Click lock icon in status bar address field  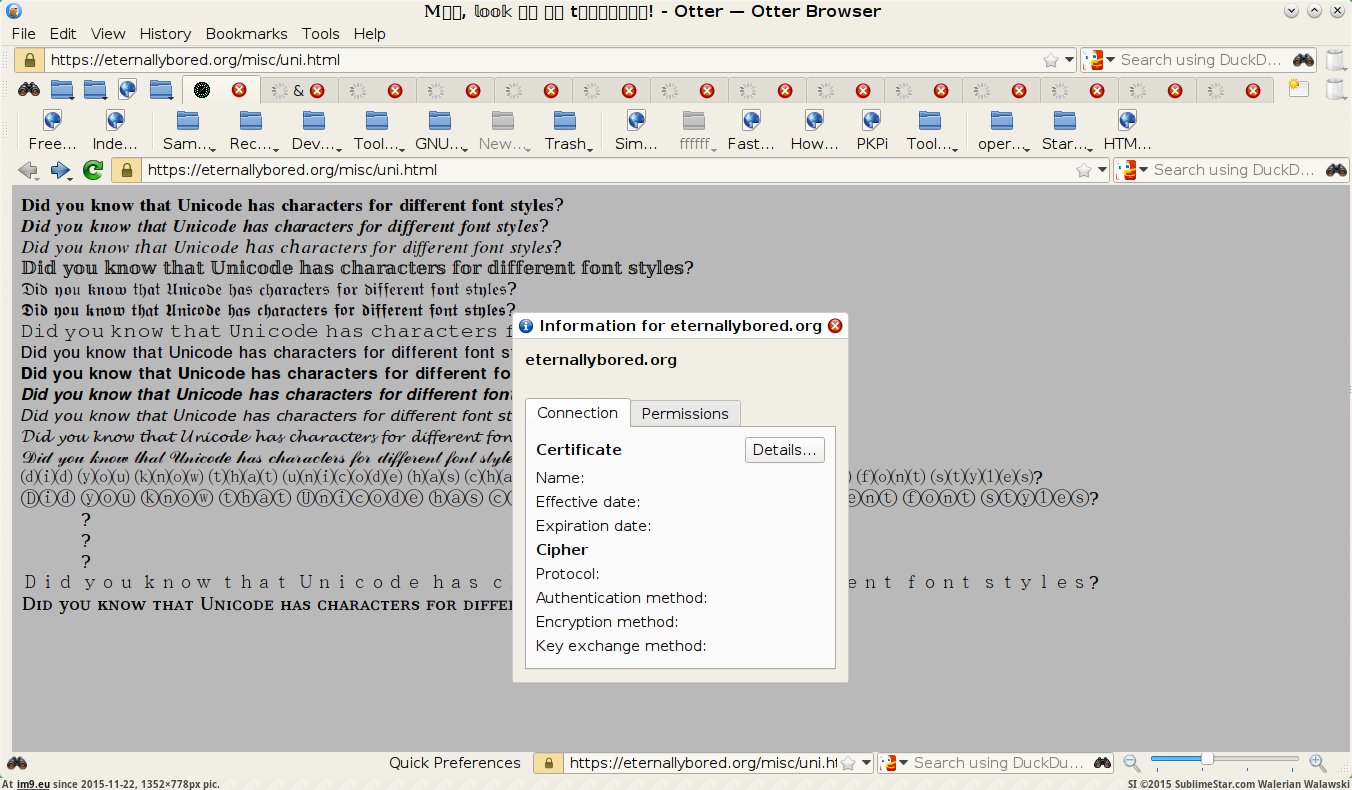point(548,763)
